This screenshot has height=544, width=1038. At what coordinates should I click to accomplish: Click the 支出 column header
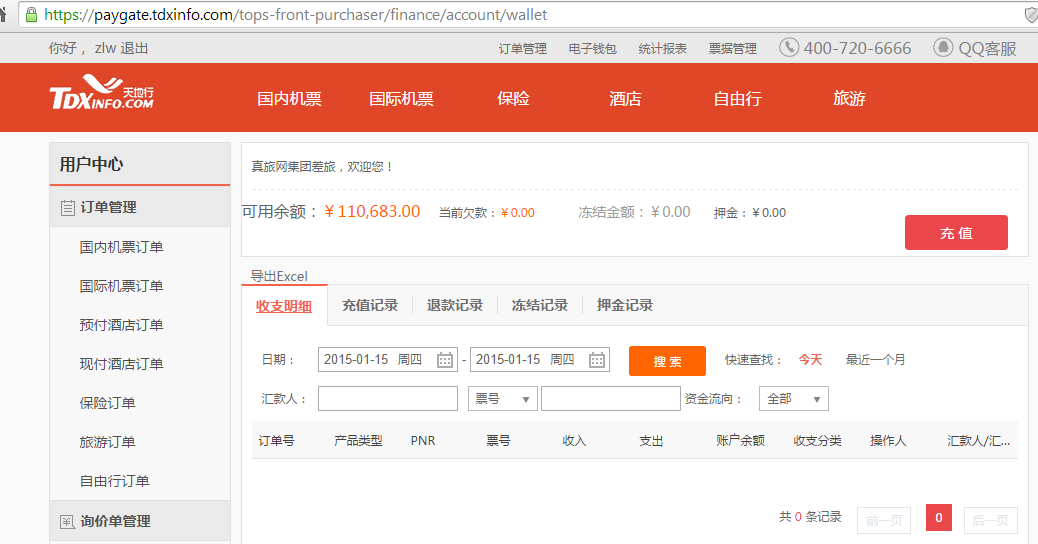tap(651, 441)
